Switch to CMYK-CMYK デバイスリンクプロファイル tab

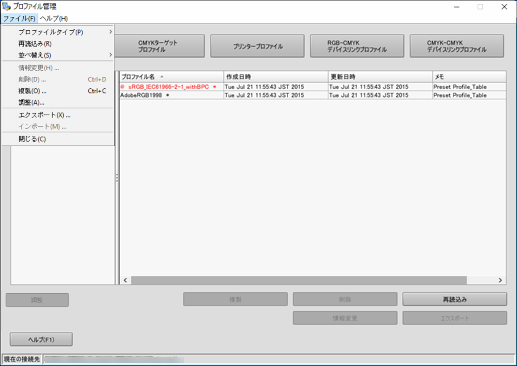(457, 46)
